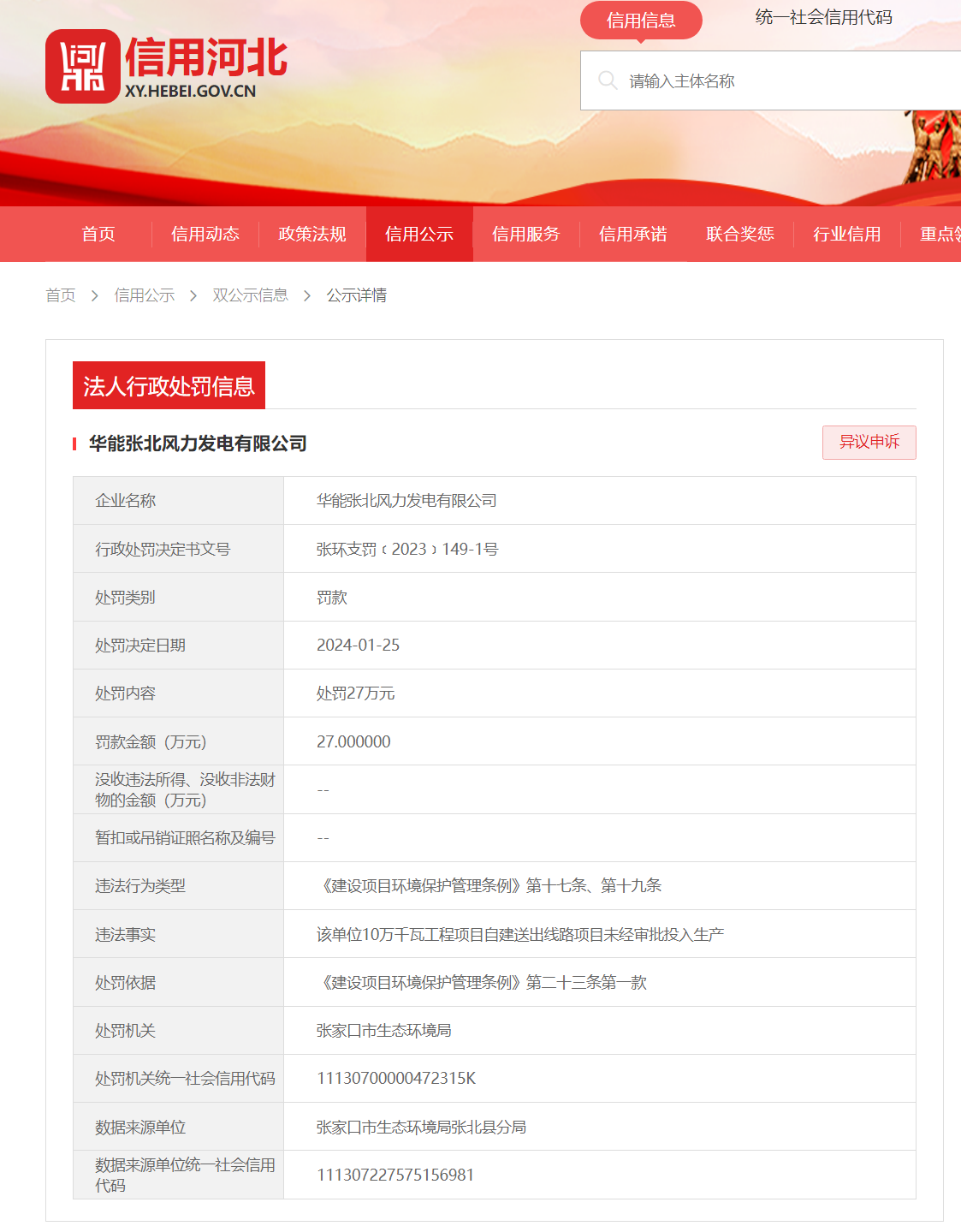Open the 信用公示 navigation item

(x=419, y=234)
